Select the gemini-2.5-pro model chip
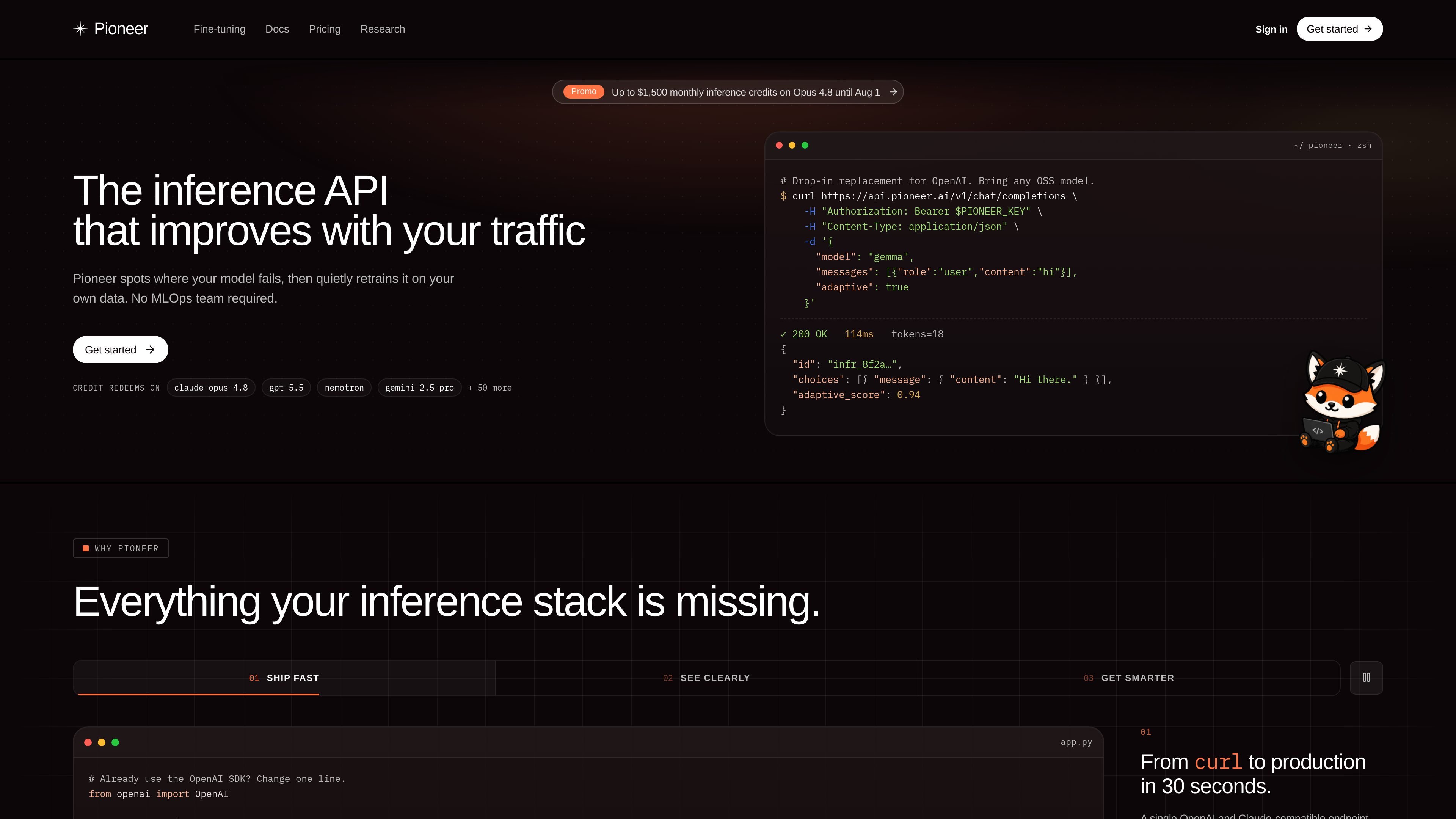 point(419,388)
